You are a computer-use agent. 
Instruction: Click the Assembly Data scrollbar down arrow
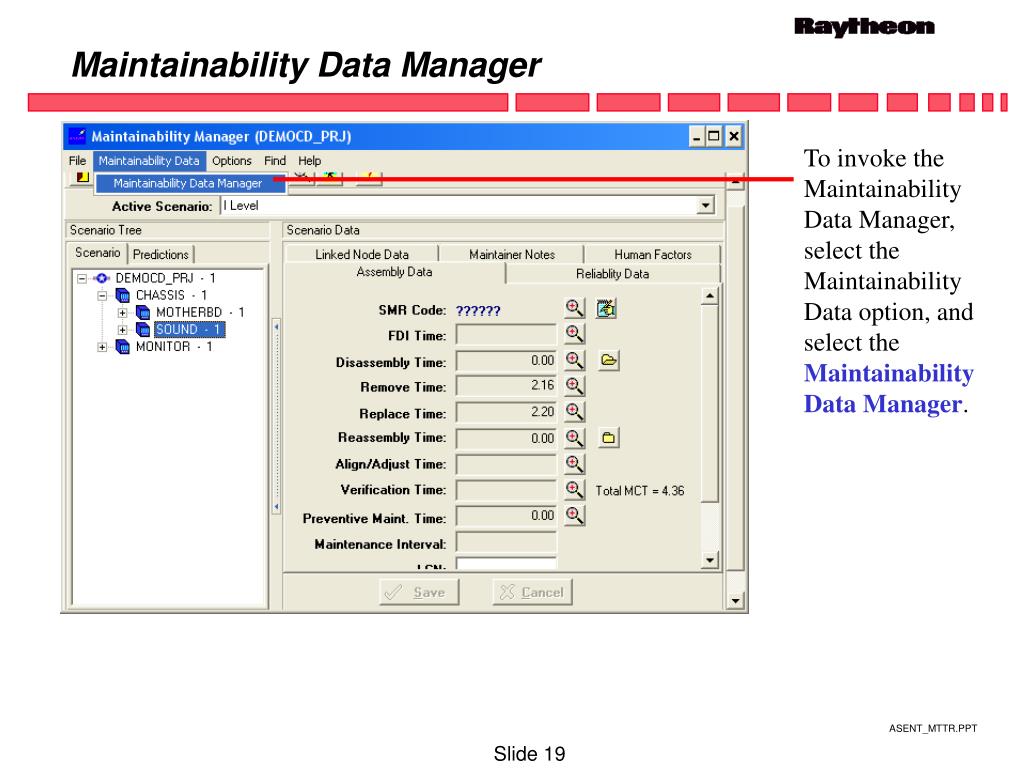[709, 560]
